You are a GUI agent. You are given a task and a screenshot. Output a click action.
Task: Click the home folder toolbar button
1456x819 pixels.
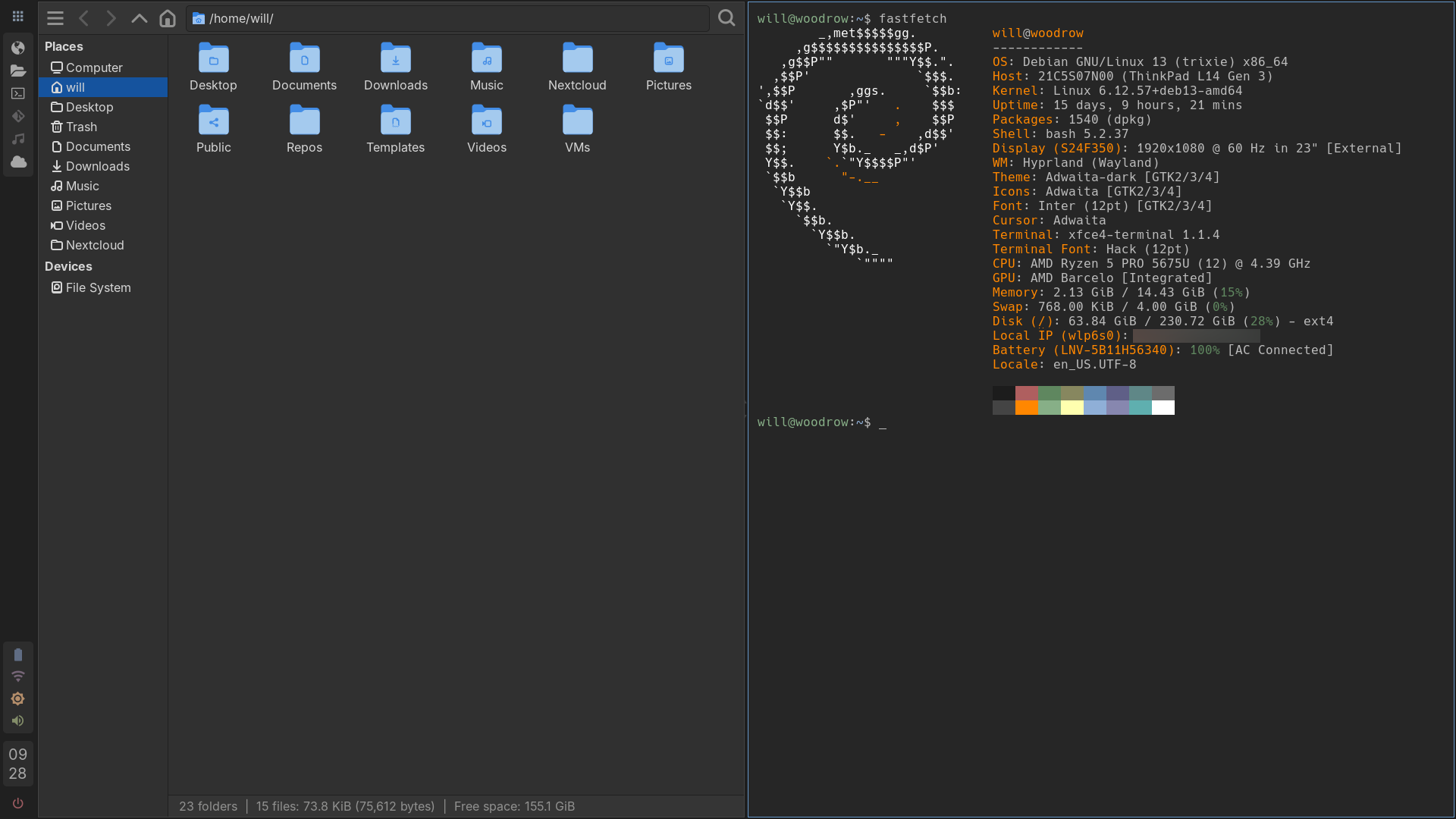click(x=168, y=18)
